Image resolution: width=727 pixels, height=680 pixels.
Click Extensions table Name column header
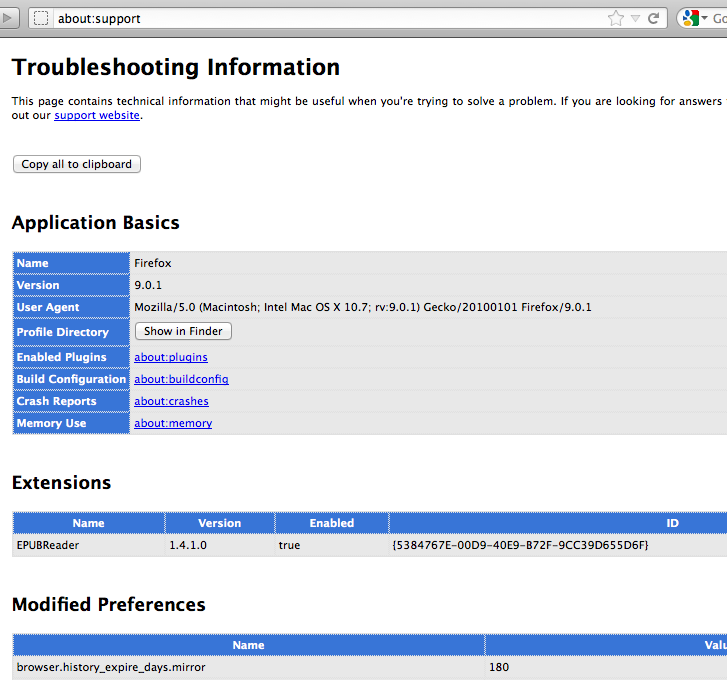pyautogui.click(x=89, y=523)
